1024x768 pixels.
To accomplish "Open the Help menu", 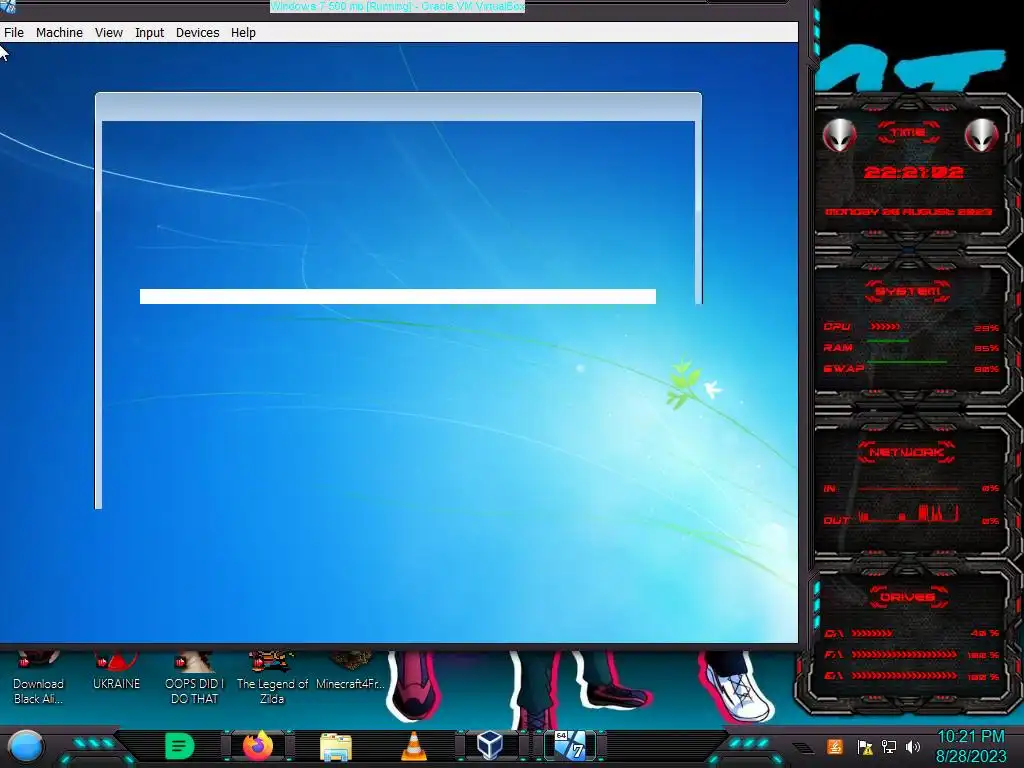I will pyautogui.click(x=243, y=33).
